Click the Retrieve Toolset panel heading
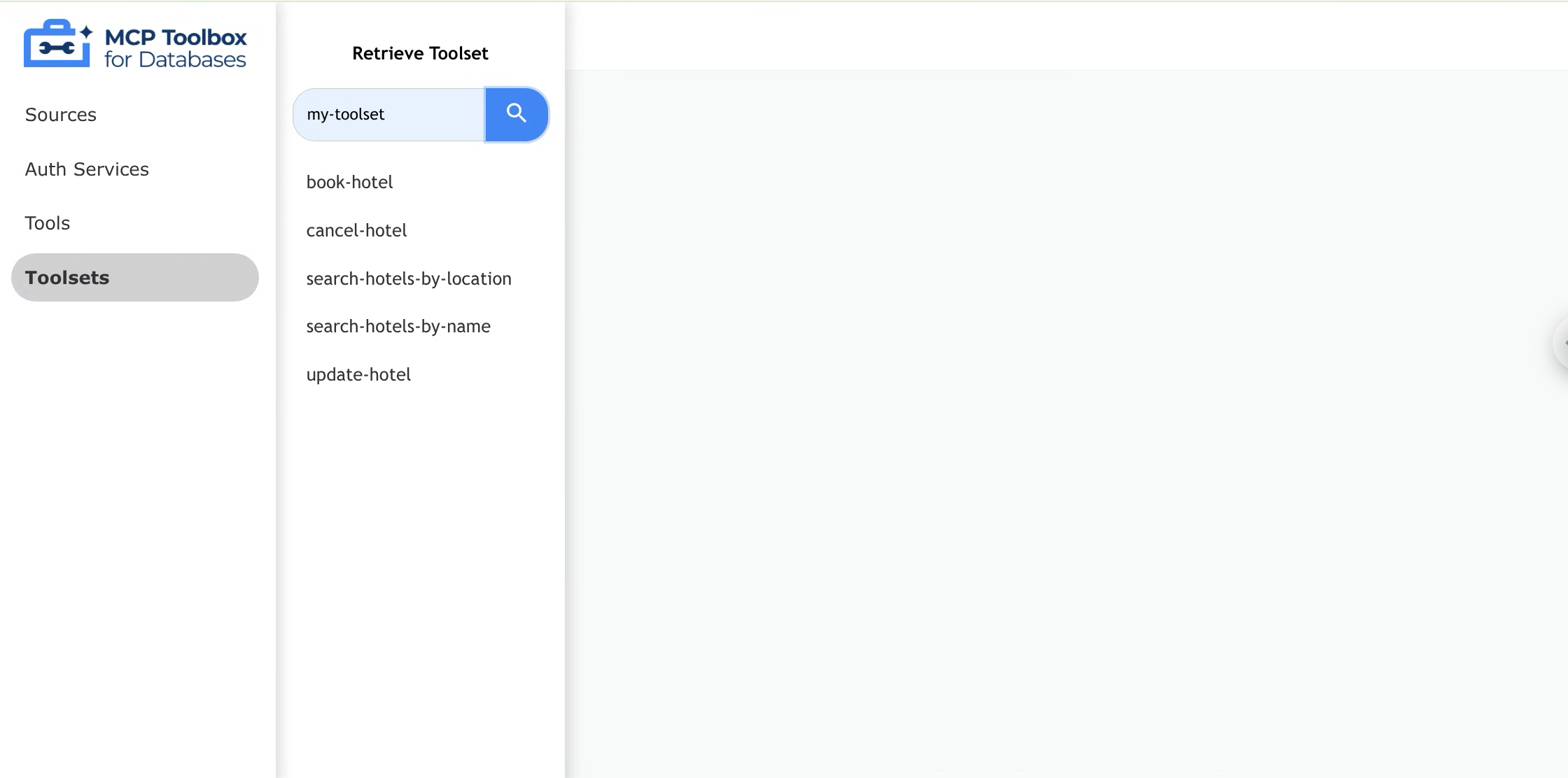 click(x=421, y=52)
